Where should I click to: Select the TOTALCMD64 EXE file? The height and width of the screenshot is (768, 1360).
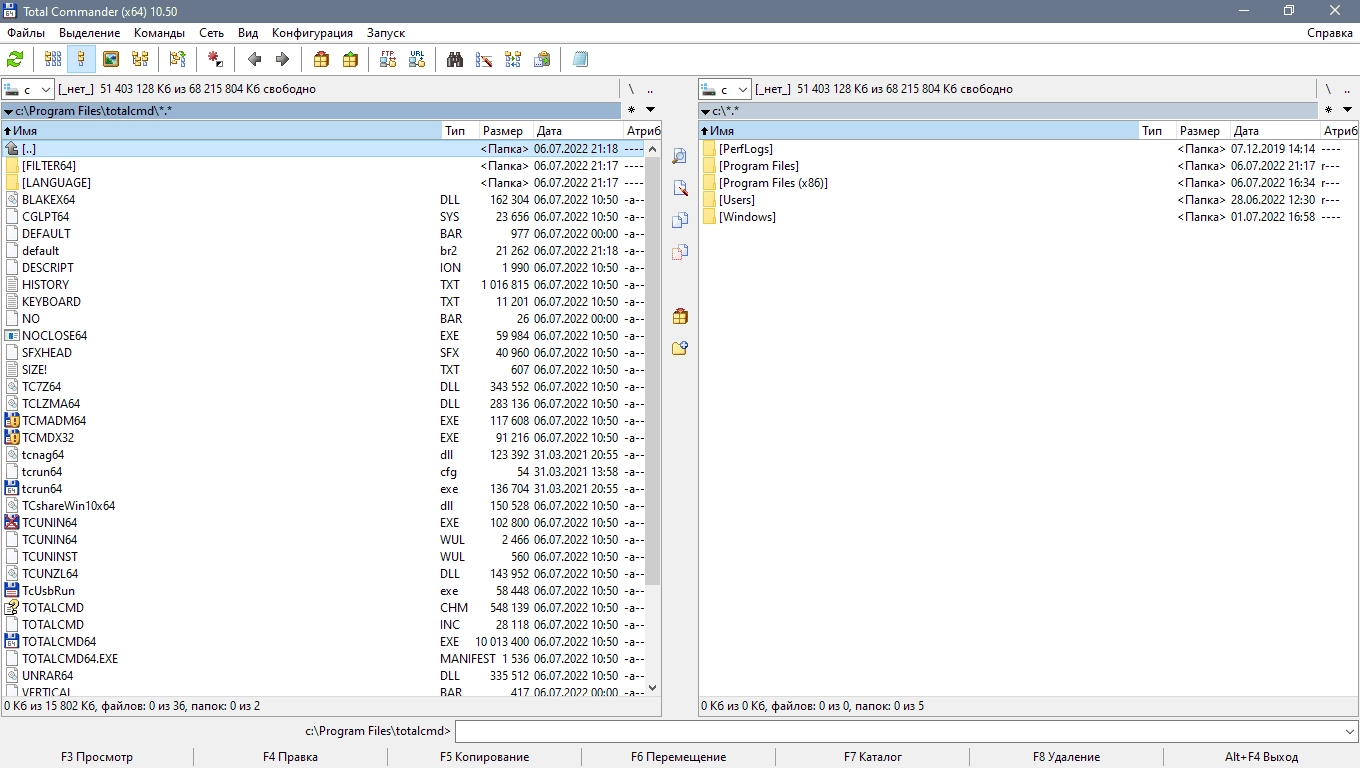coord(324,642)
